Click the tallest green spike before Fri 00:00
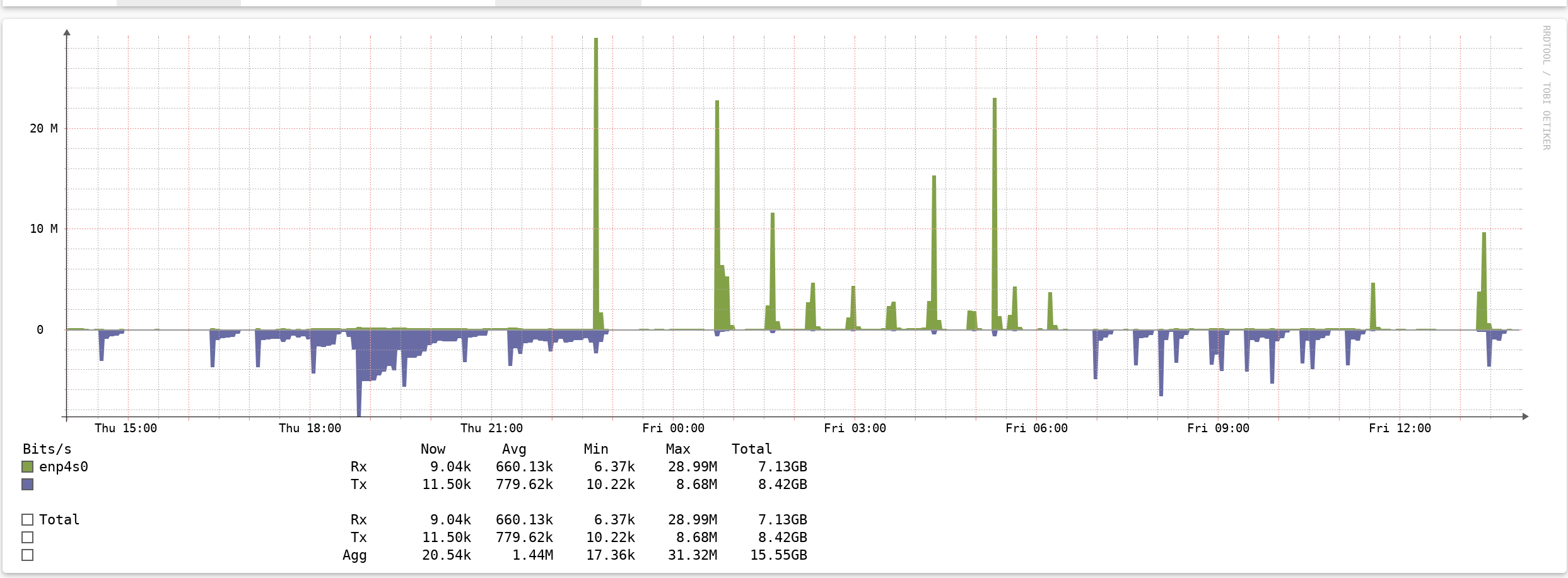This screenshot has height=578, width=1568. tap(596, 183)
